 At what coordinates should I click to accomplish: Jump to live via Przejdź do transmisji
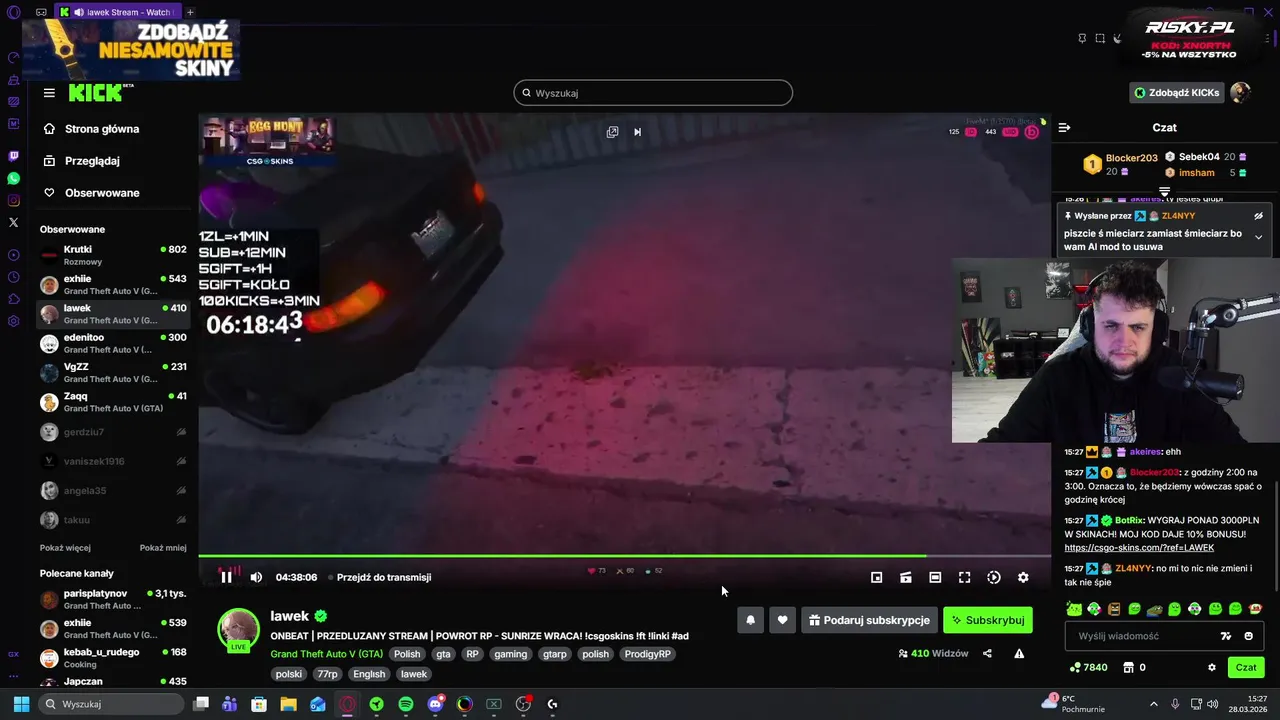pyautogui.click(x=384, y=577)
